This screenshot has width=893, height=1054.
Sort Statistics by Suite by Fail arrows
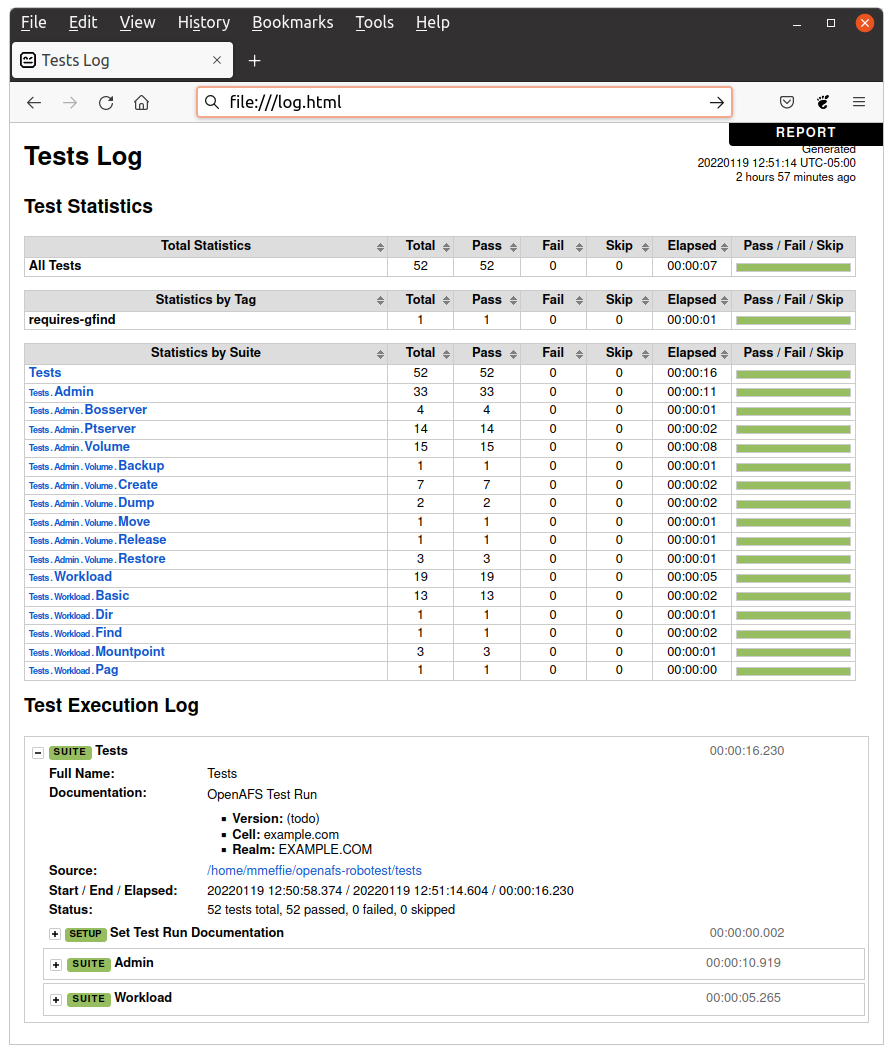(x=579, y=354)
